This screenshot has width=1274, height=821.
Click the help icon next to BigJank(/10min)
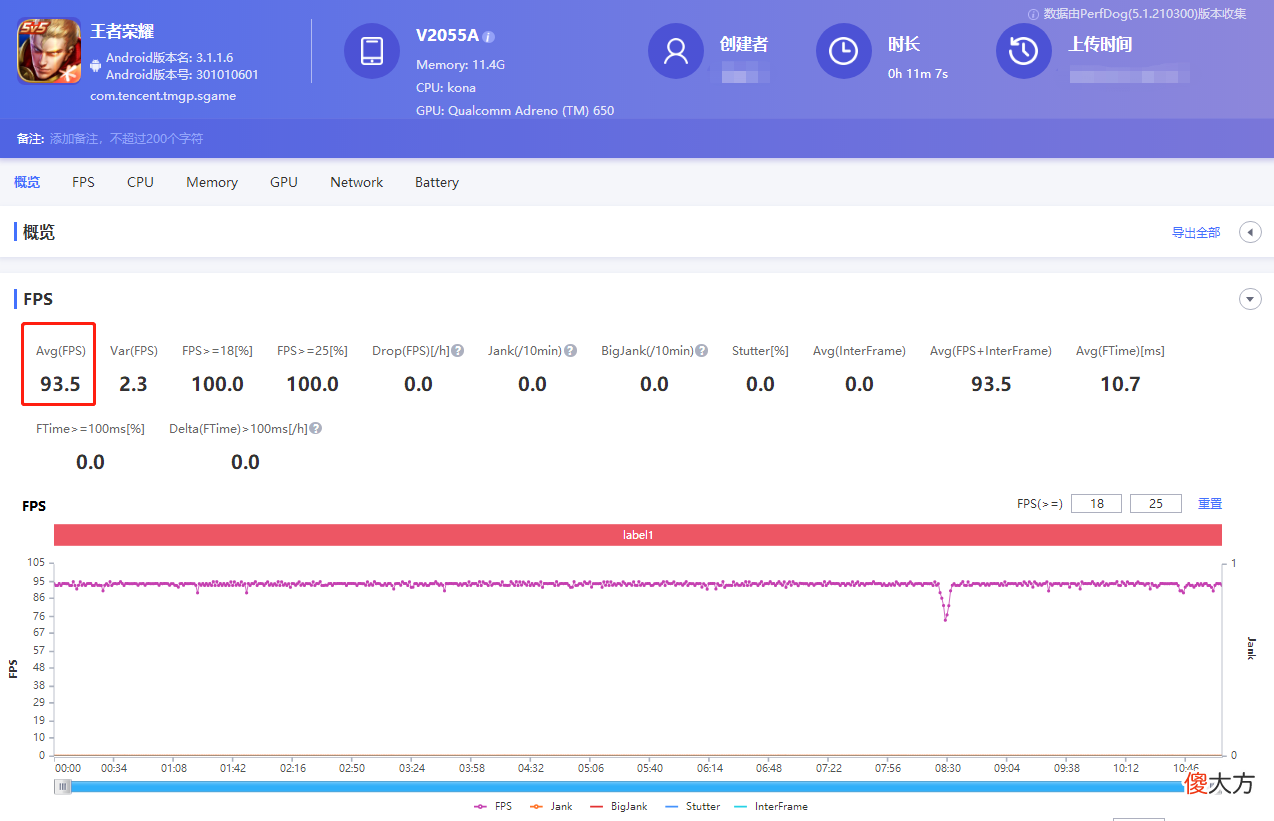point(702,351)
